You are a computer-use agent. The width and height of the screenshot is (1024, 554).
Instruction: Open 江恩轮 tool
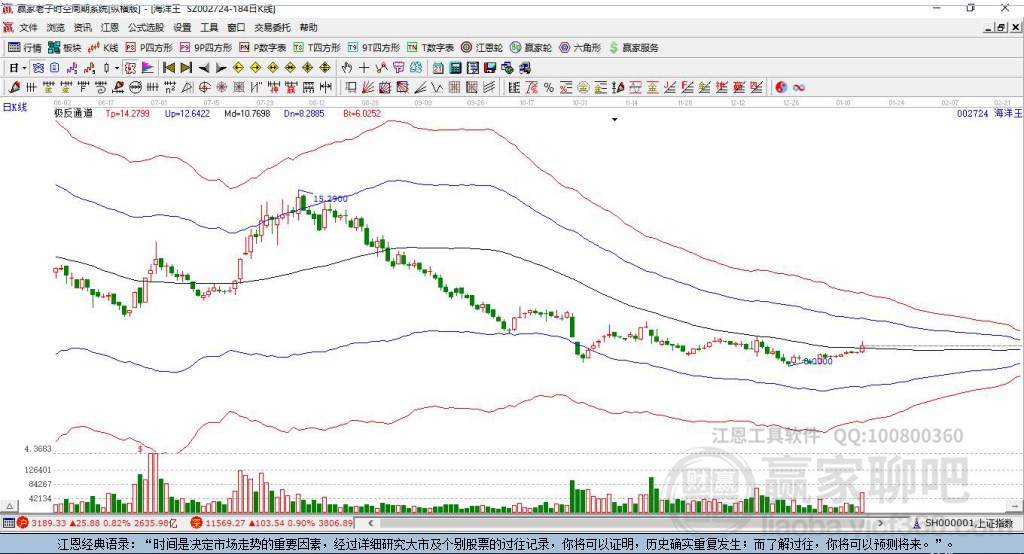(x=482, y=48)
